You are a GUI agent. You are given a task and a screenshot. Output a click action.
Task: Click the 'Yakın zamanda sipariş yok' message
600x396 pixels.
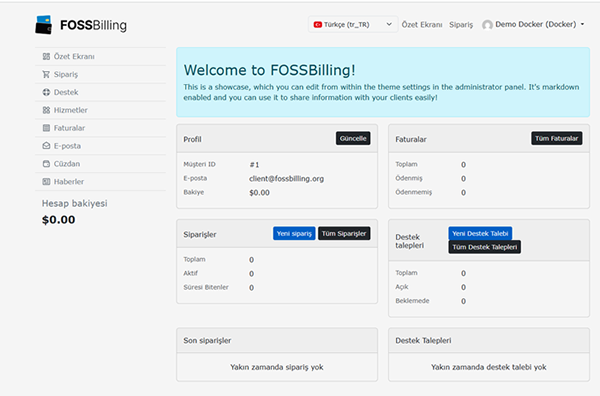277,367
